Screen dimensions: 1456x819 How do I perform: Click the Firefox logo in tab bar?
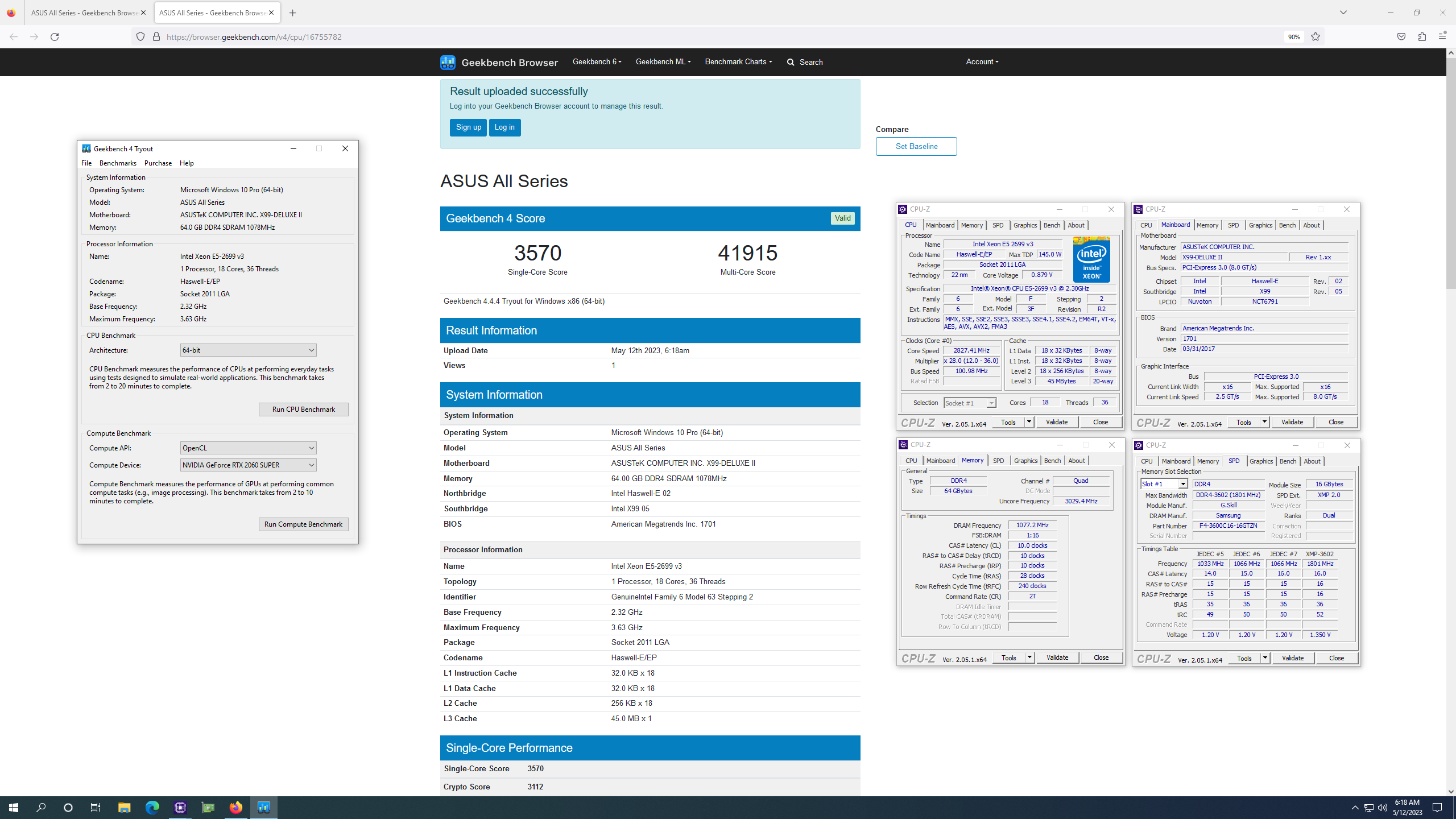(x=11, y=13)
